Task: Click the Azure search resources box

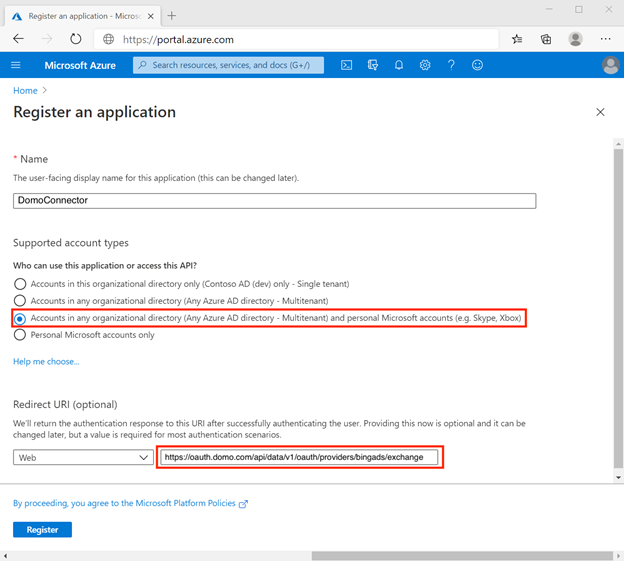Action: point(228,65)
